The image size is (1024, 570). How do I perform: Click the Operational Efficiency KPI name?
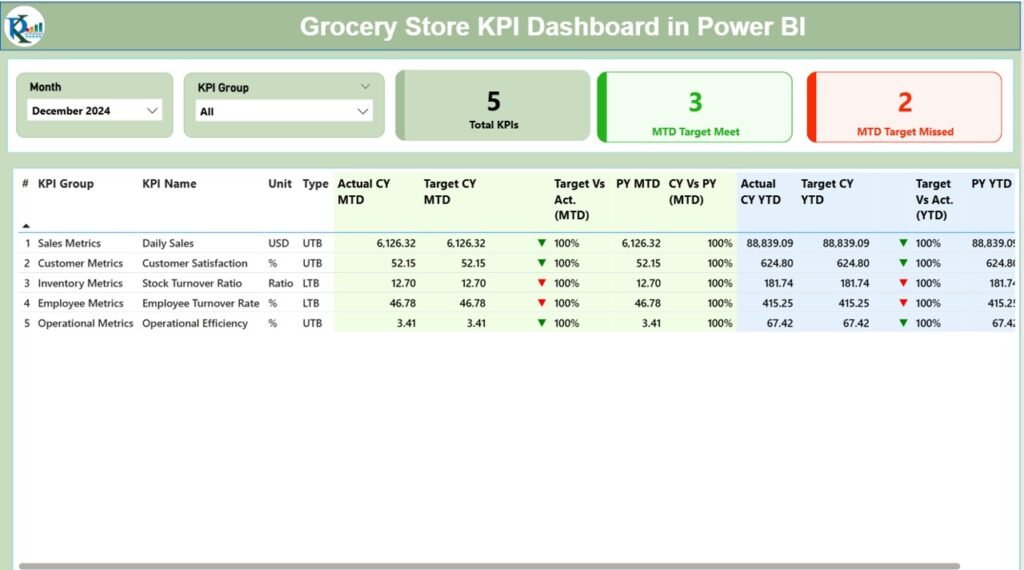[x=195, y=323]
